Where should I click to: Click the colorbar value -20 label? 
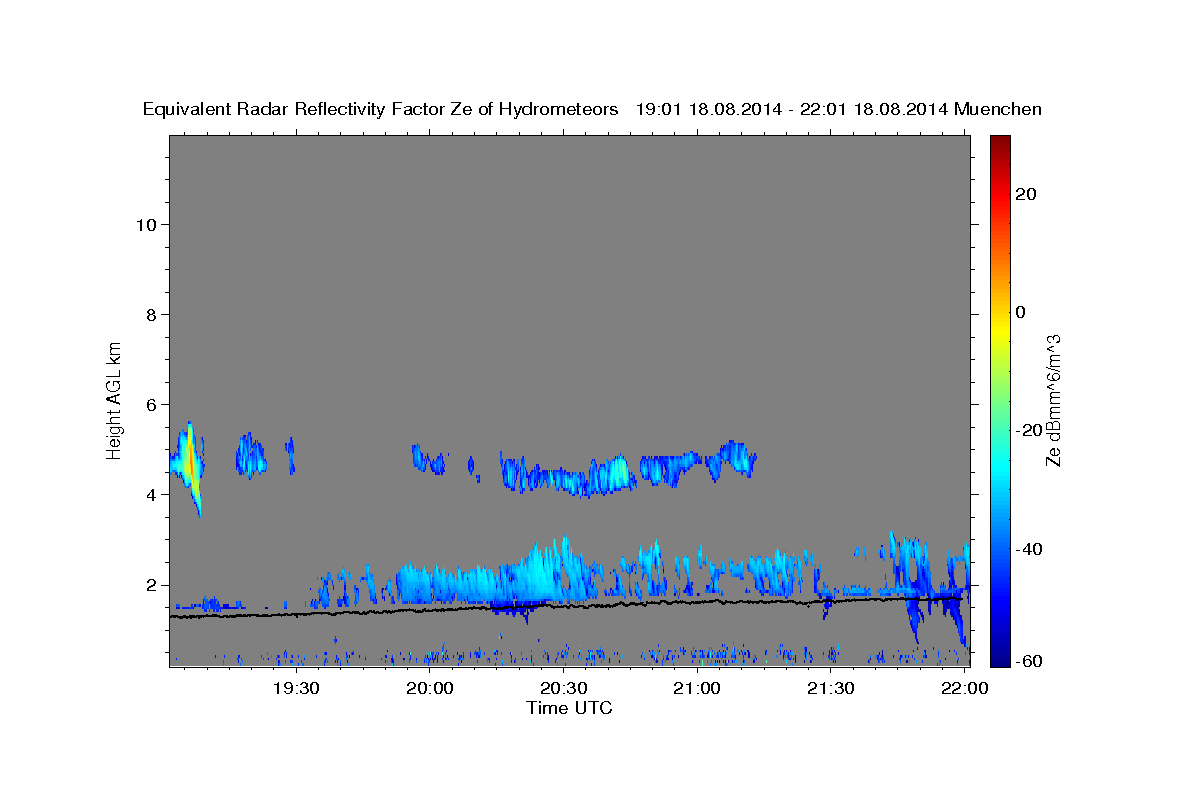[x=1027, y=430]
